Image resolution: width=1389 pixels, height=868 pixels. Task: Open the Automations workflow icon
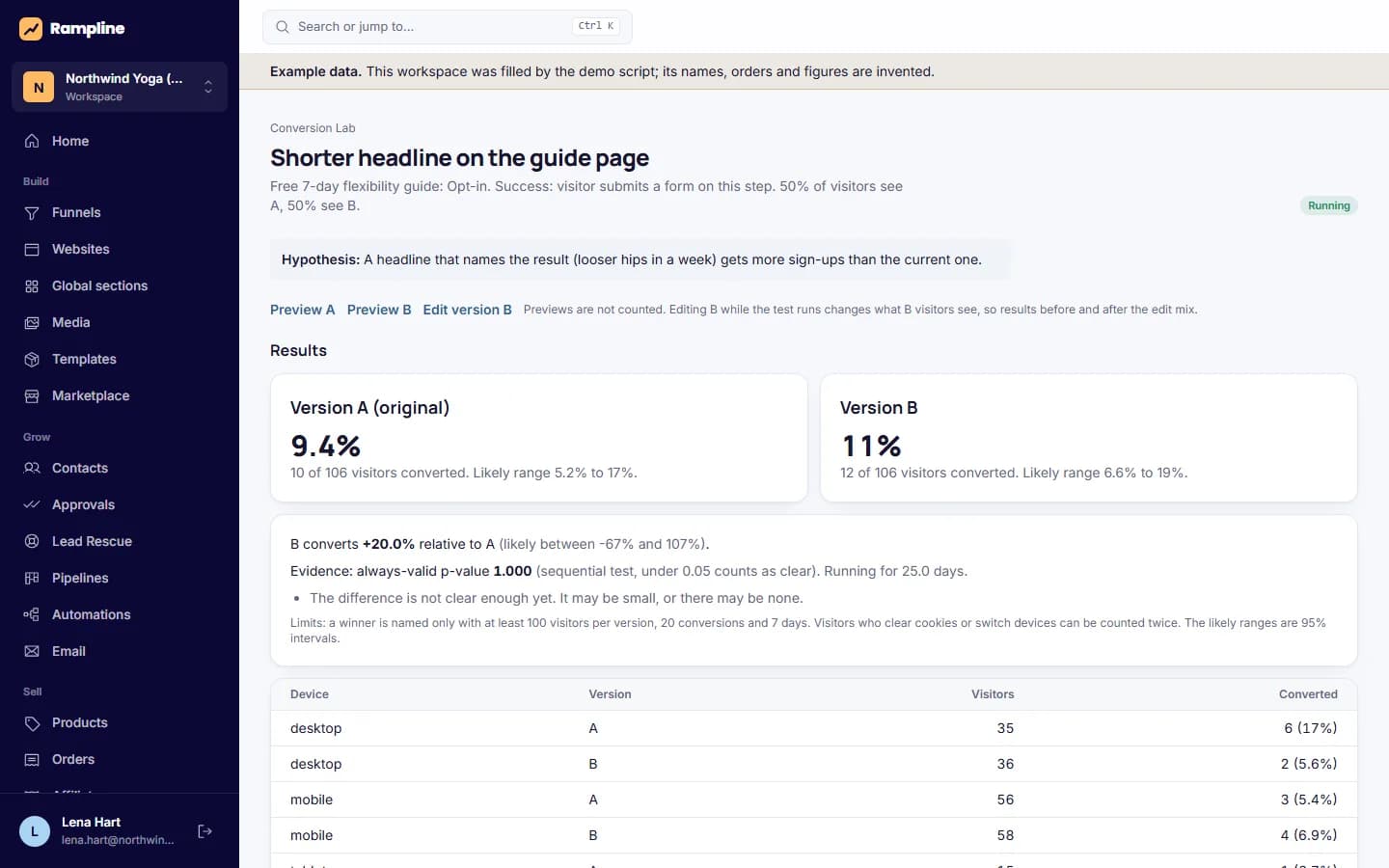point(32,614)
